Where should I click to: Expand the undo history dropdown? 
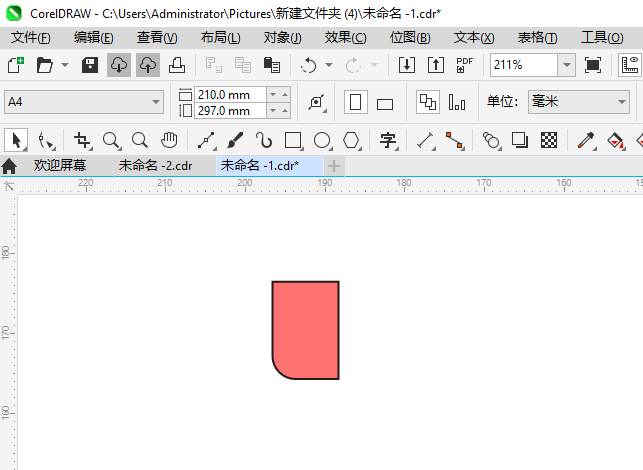pyautogui.click(x=329, y=65)
